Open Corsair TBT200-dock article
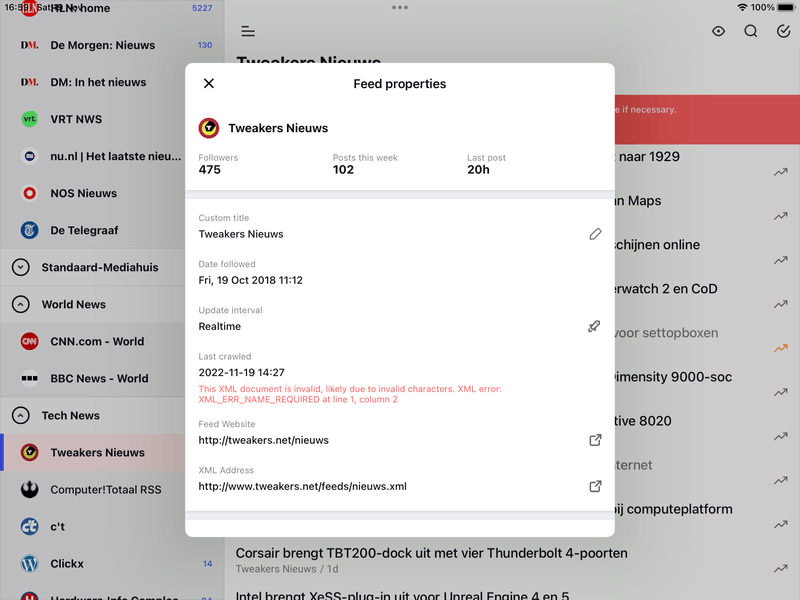 pos(432,554)
